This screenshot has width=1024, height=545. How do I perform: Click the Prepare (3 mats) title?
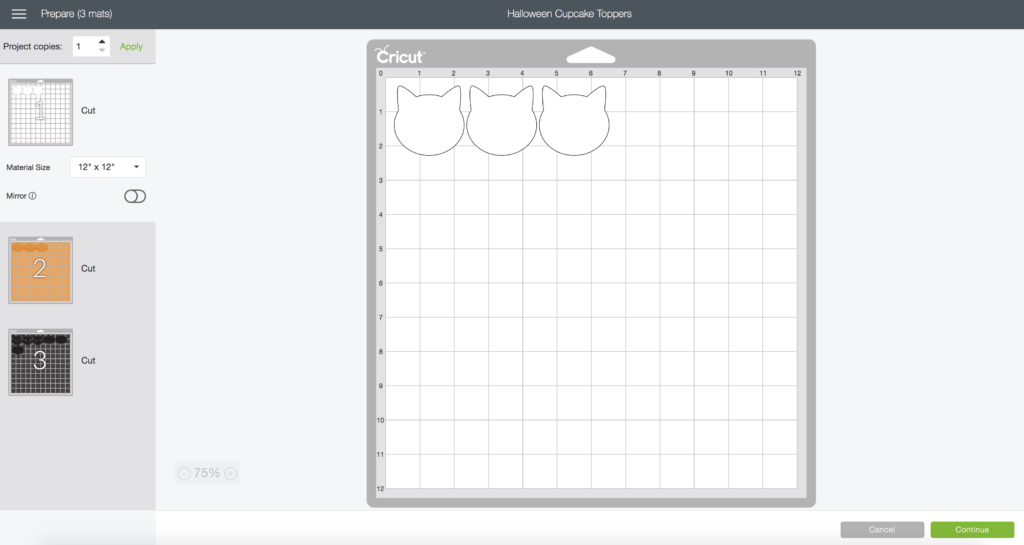click(x=76, y=14)
